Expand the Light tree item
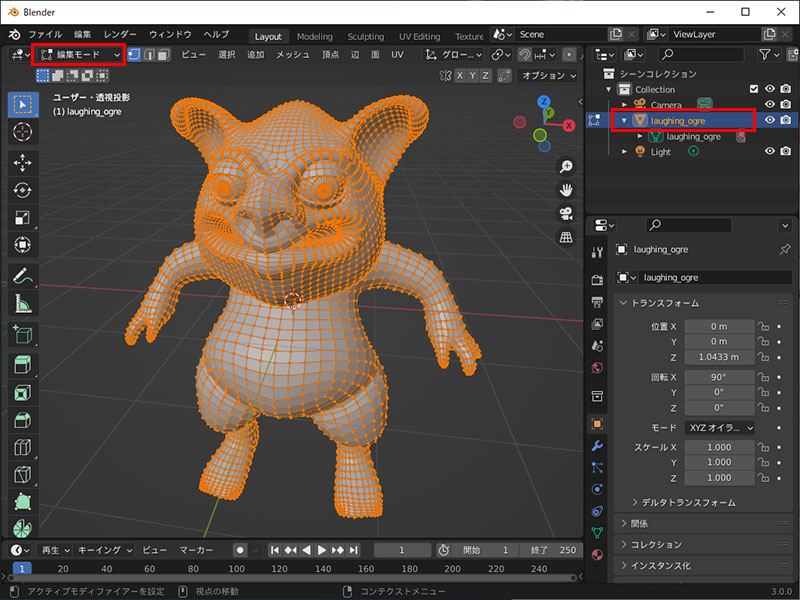 [624, 152]
